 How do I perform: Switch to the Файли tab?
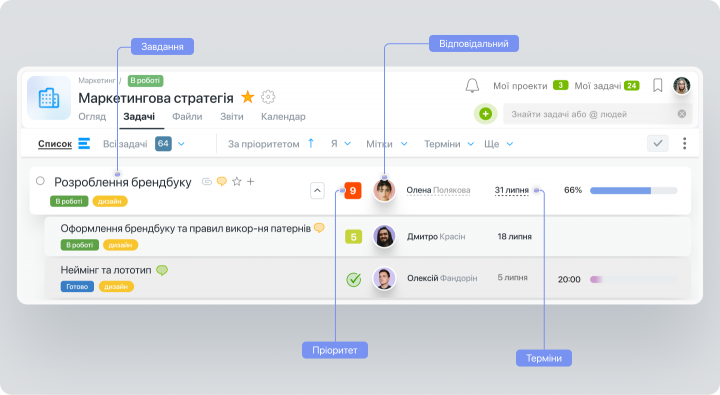187,117
